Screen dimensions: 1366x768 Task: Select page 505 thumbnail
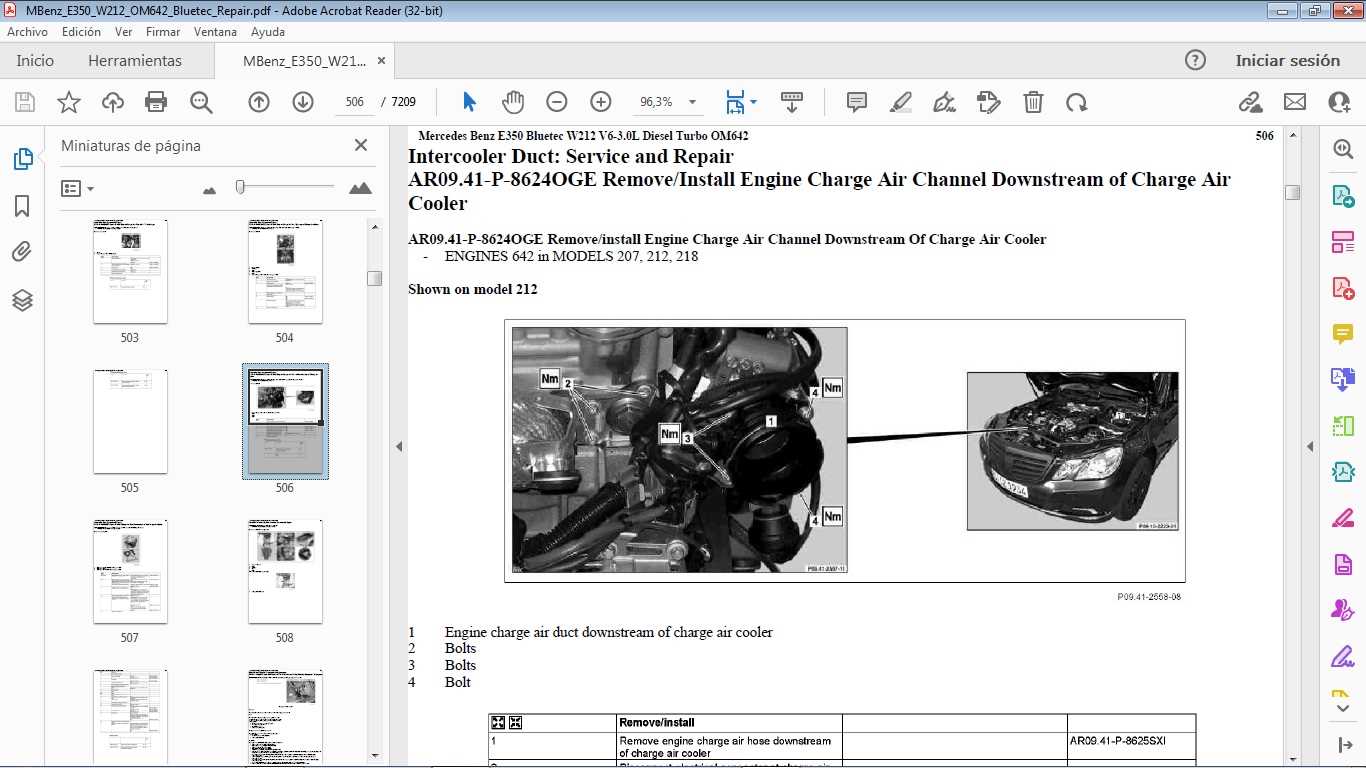coord(130,421)
